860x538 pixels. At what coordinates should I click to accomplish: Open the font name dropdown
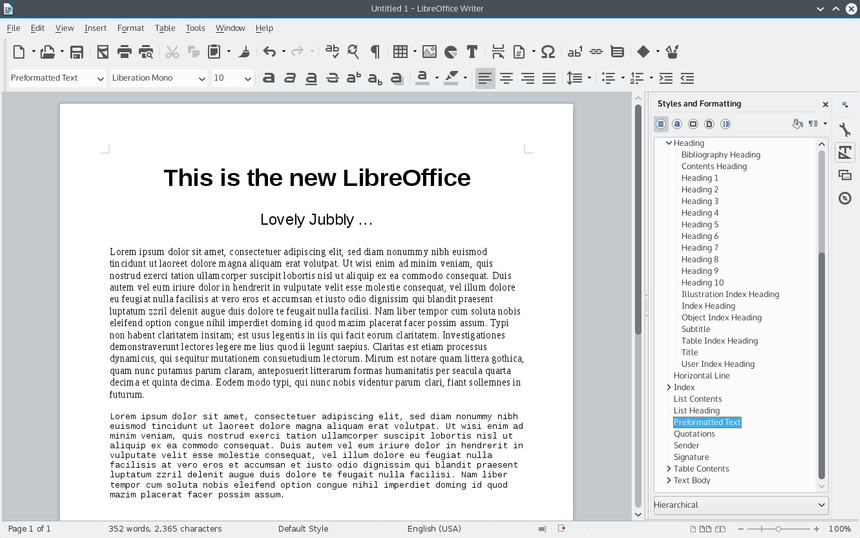pos(202,78)
